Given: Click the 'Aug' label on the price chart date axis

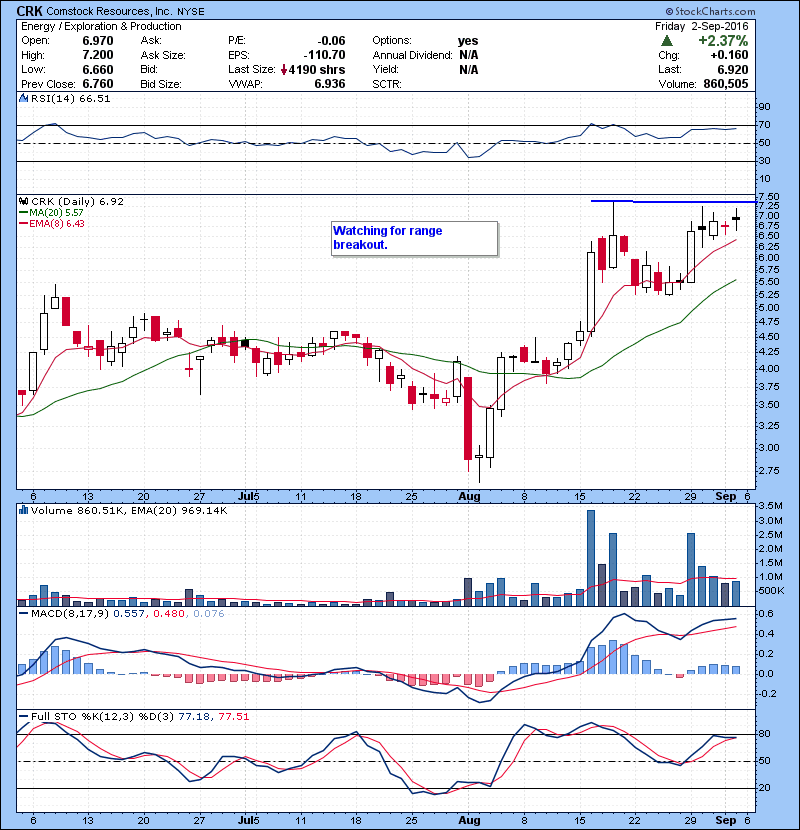Looking at the screenshot, I should [470, 497].
